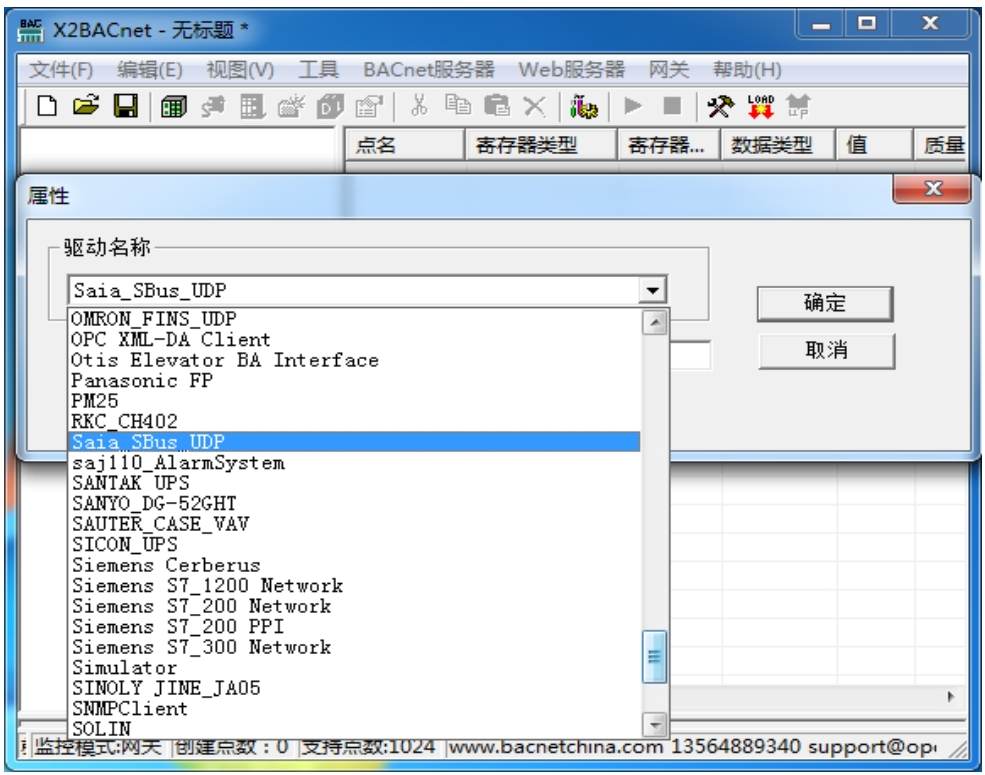
Task: Select SINOLY JINE_JA05 driver
Action: (x=354, y=688)
